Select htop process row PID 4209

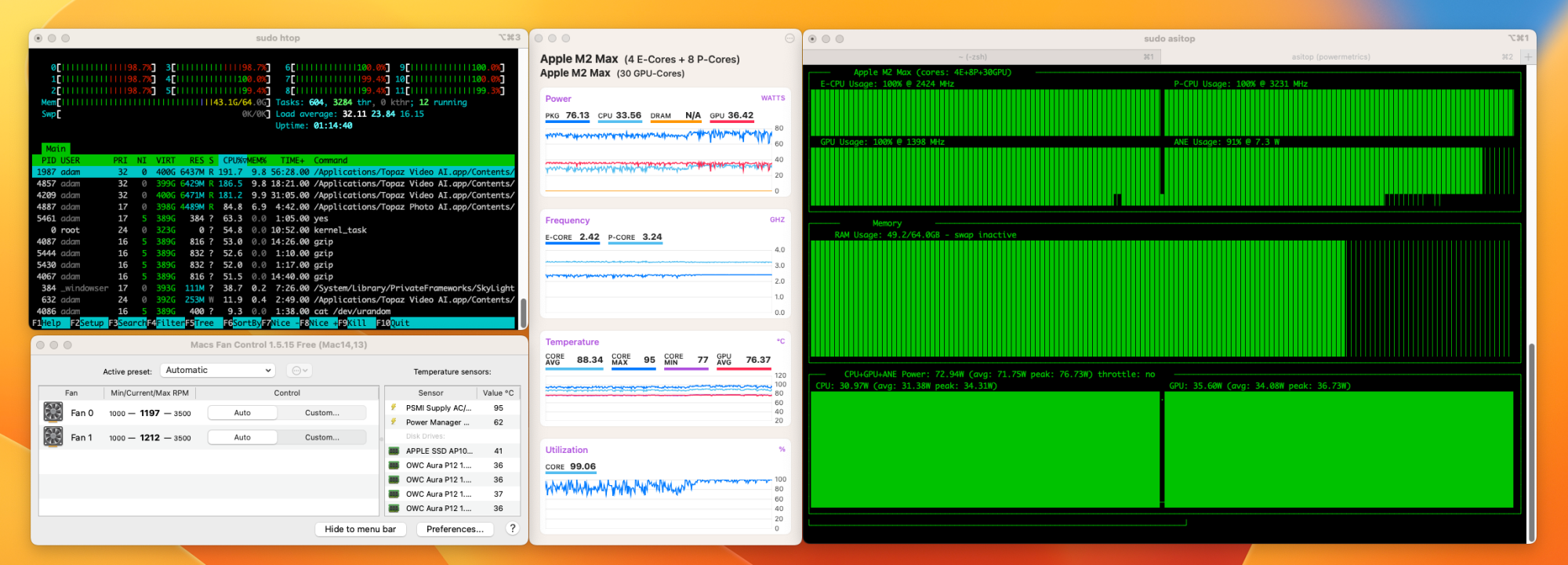point(274,195)
